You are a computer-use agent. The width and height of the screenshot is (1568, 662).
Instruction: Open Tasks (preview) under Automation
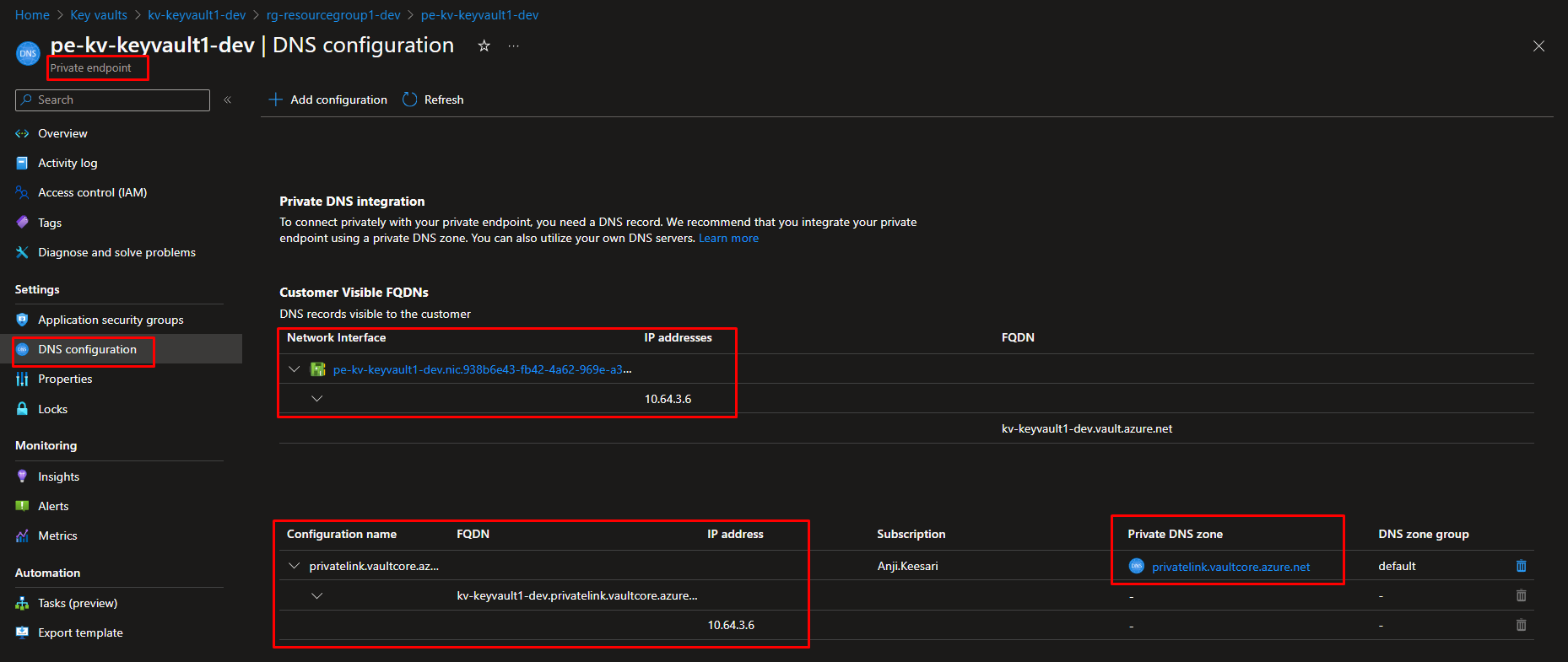click(78, 603)
